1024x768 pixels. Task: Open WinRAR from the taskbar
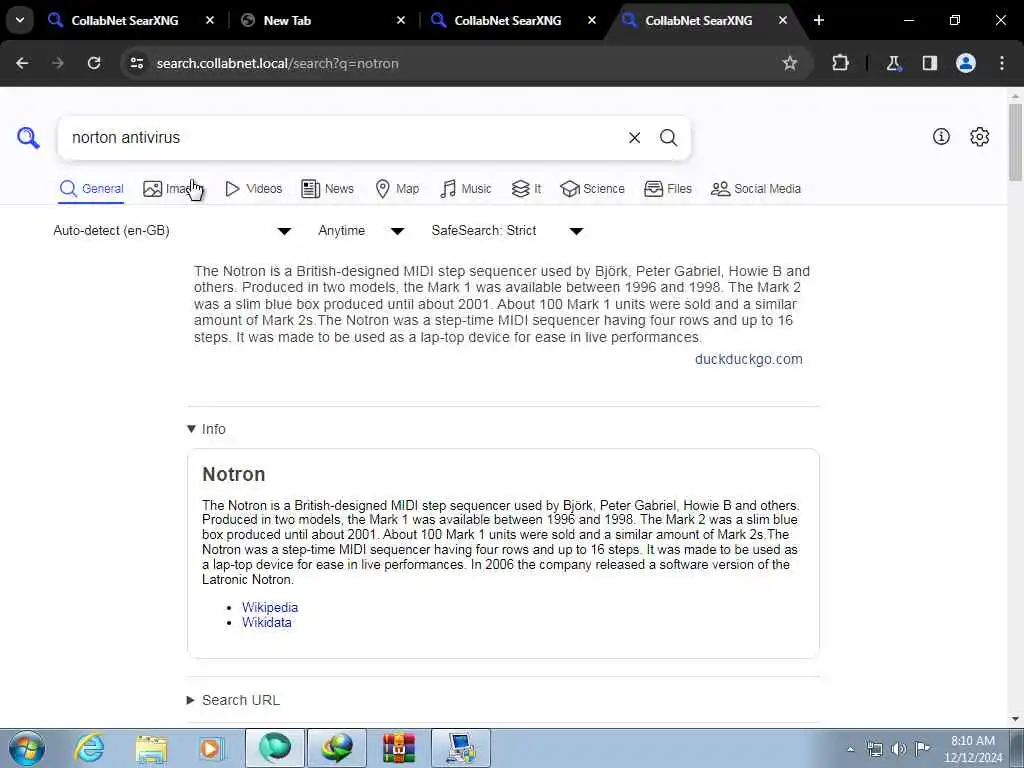(x=398, y=748)
